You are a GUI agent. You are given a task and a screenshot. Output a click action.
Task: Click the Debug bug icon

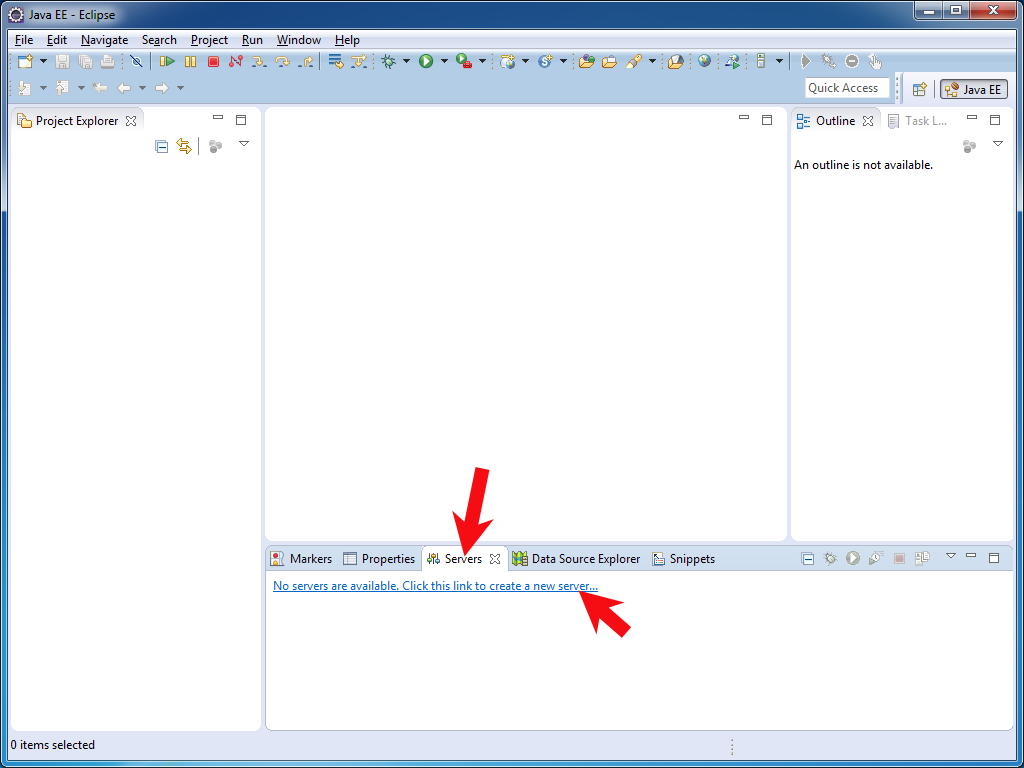(389, 61)
